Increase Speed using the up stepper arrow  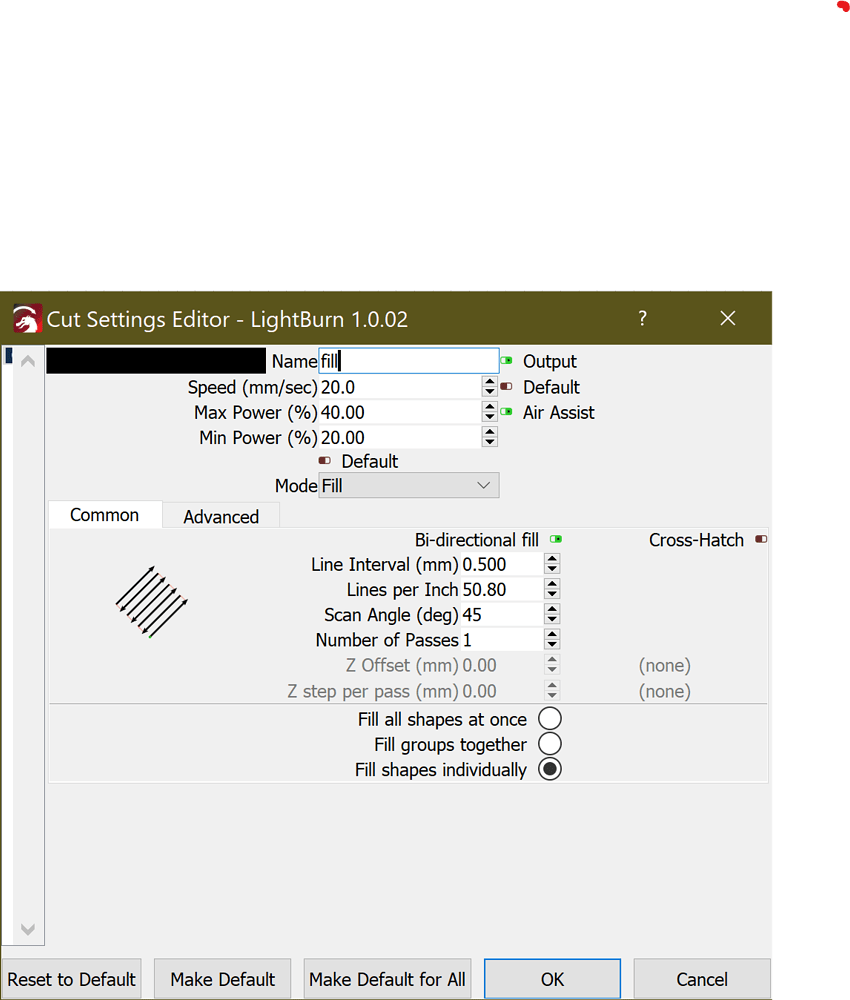point(489,381)
